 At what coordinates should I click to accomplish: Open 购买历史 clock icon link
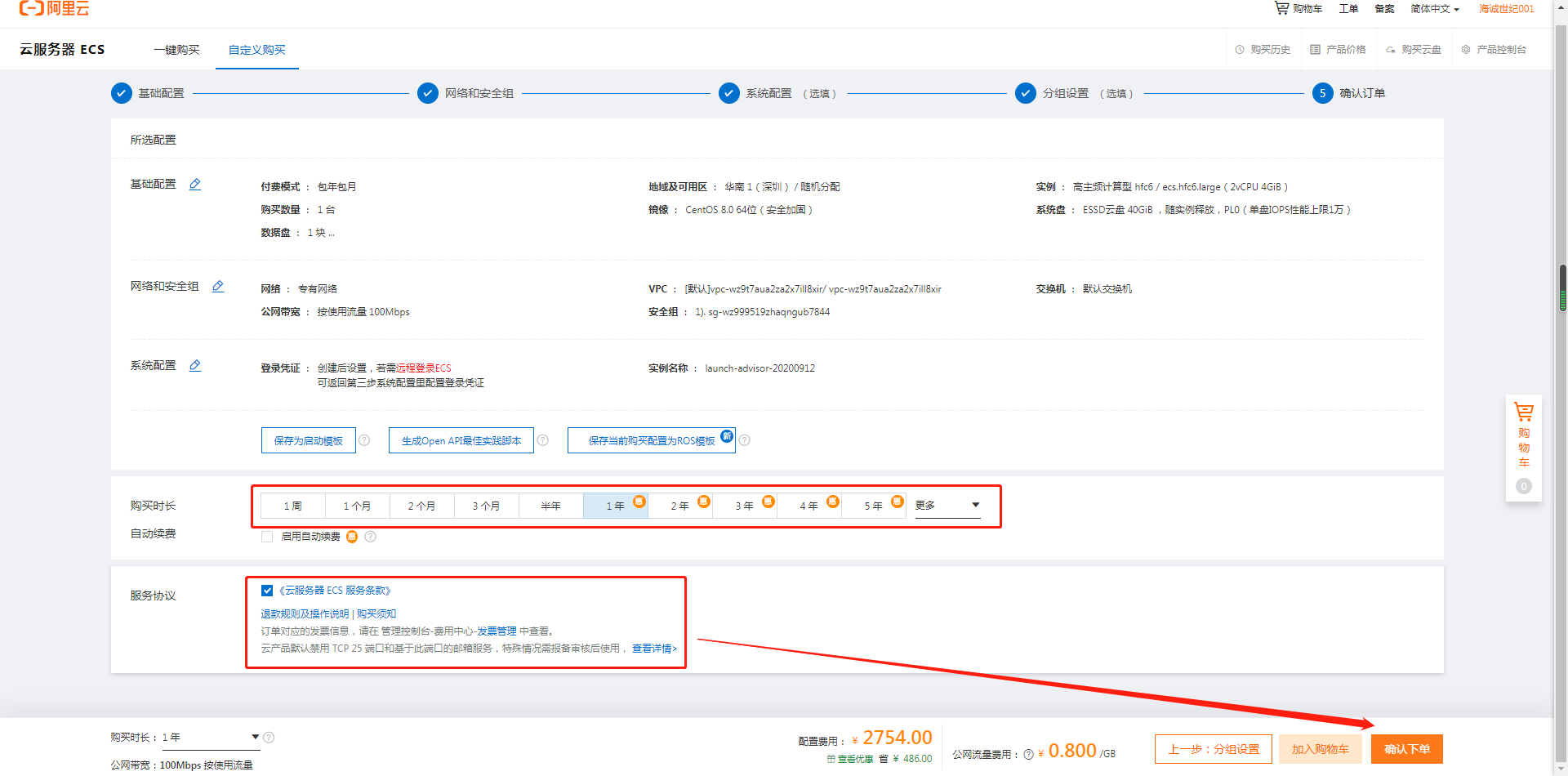point(1263,50)
